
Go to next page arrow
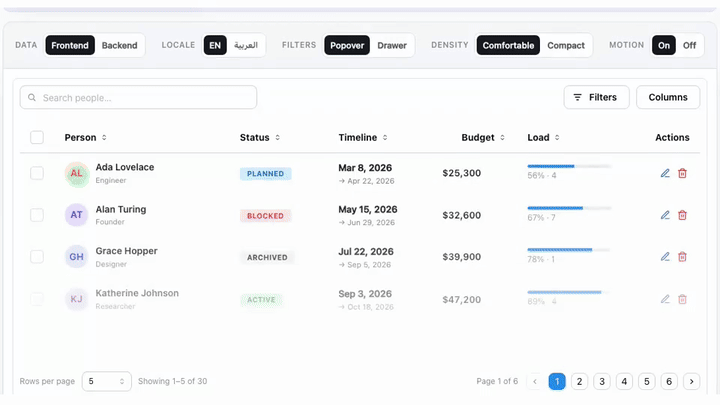point(692,381)
